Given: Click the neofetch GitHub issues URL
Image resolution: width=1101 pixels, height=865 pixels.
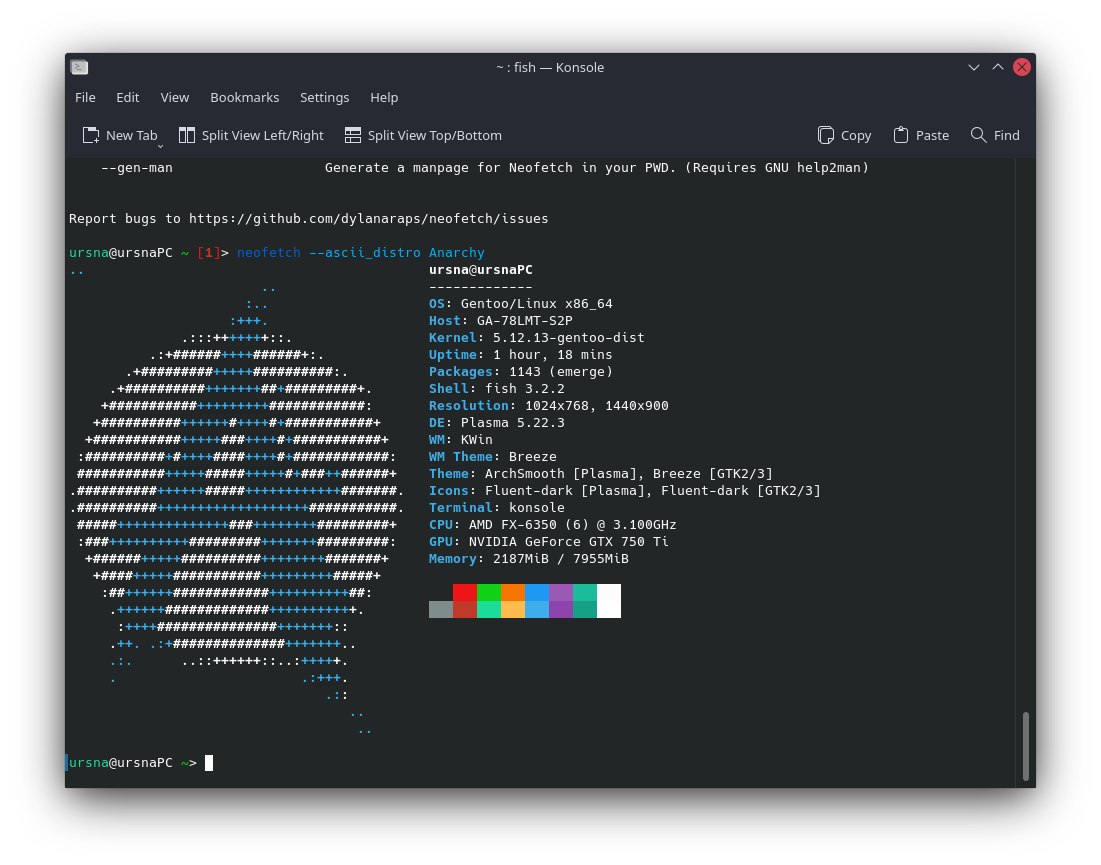Looking at the screenshot, I should [x=369, y=218].
